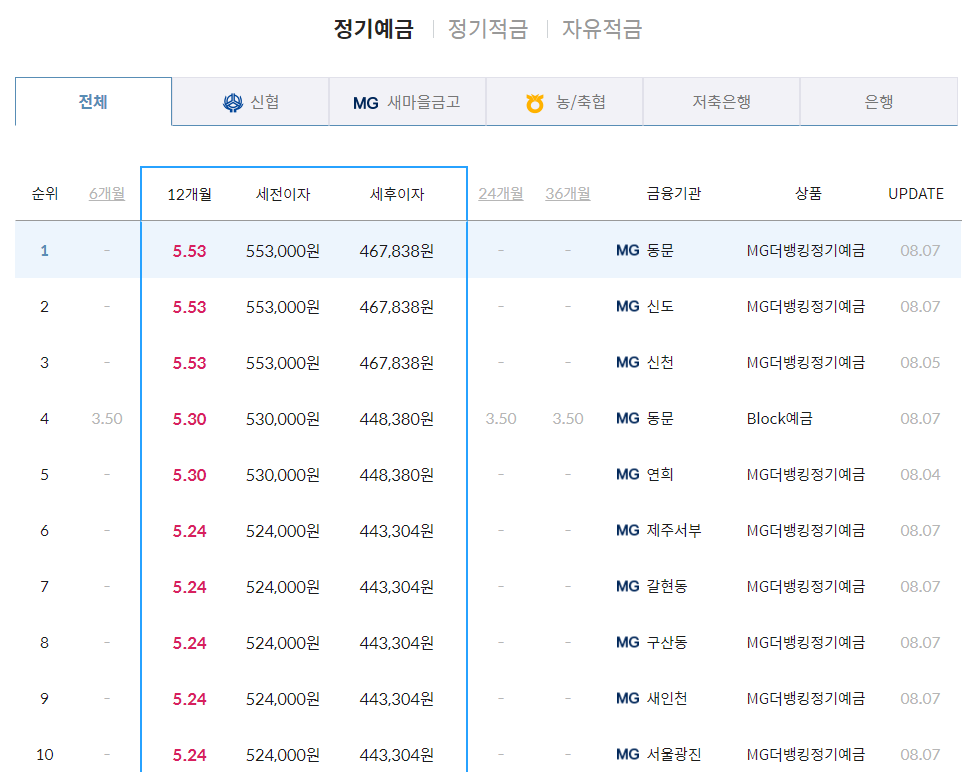
Task: Click 467,838원 in rank 2 row
Action: 397,307
